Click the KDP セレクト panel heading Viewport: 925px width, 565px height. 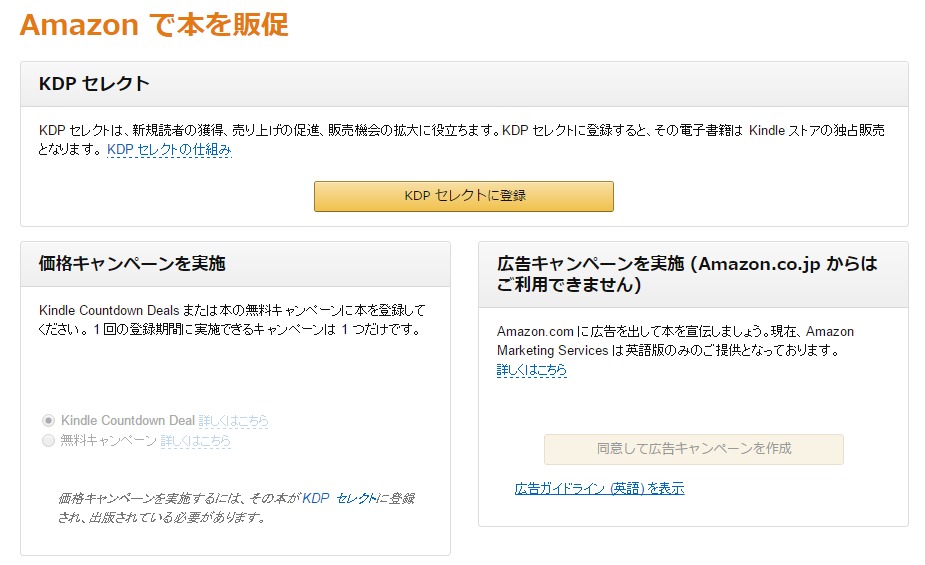pyautogui.click(x=94, y=84)
